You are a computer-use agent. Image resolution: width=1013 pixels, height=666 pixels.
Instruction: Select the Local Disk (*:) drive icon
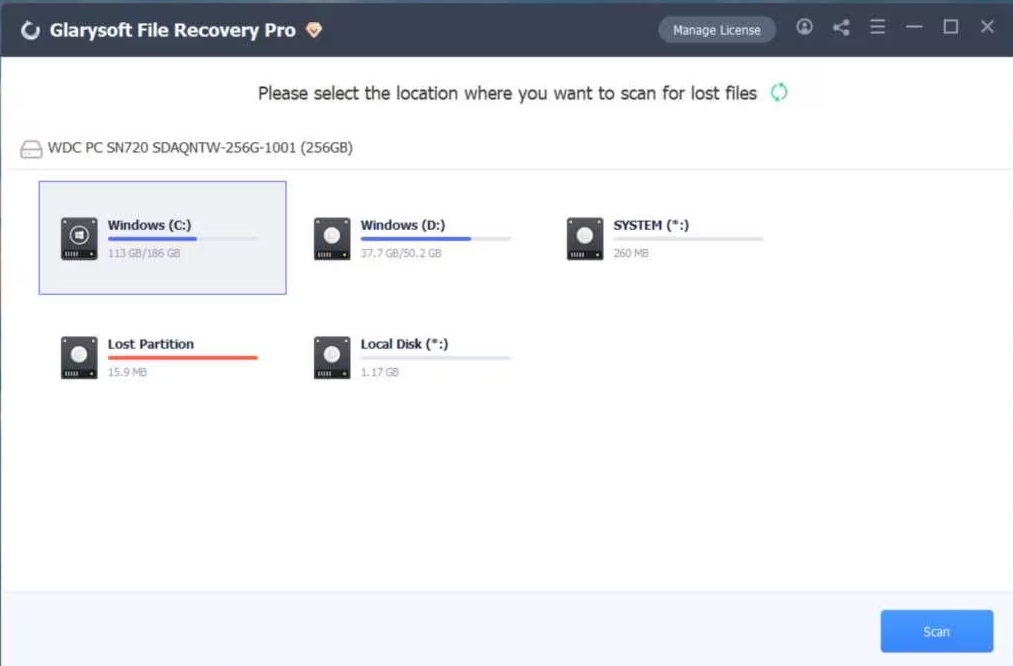pos(332,357)
